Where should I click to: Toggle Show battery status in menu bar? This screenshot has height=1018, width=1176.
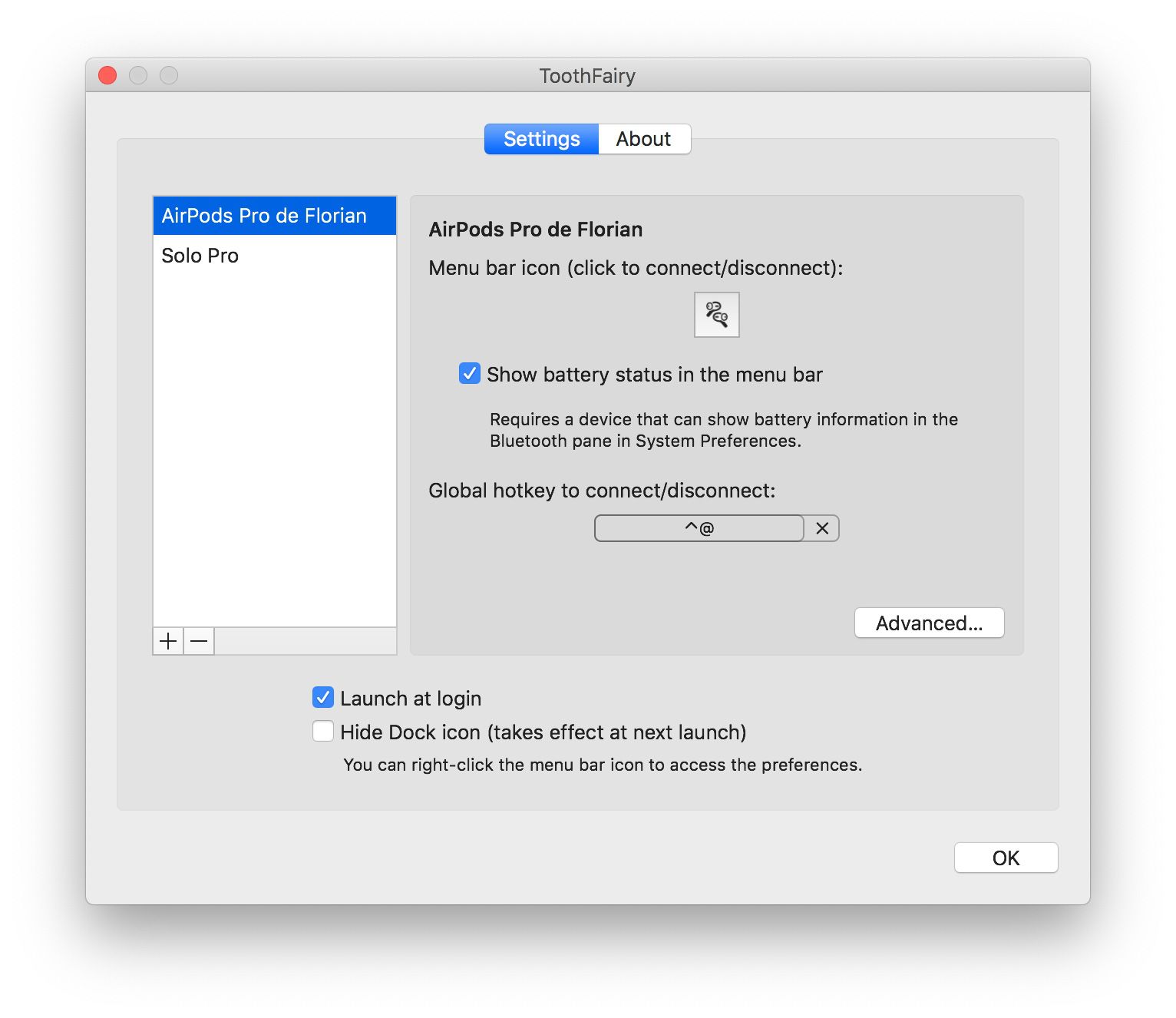point(470,374)
